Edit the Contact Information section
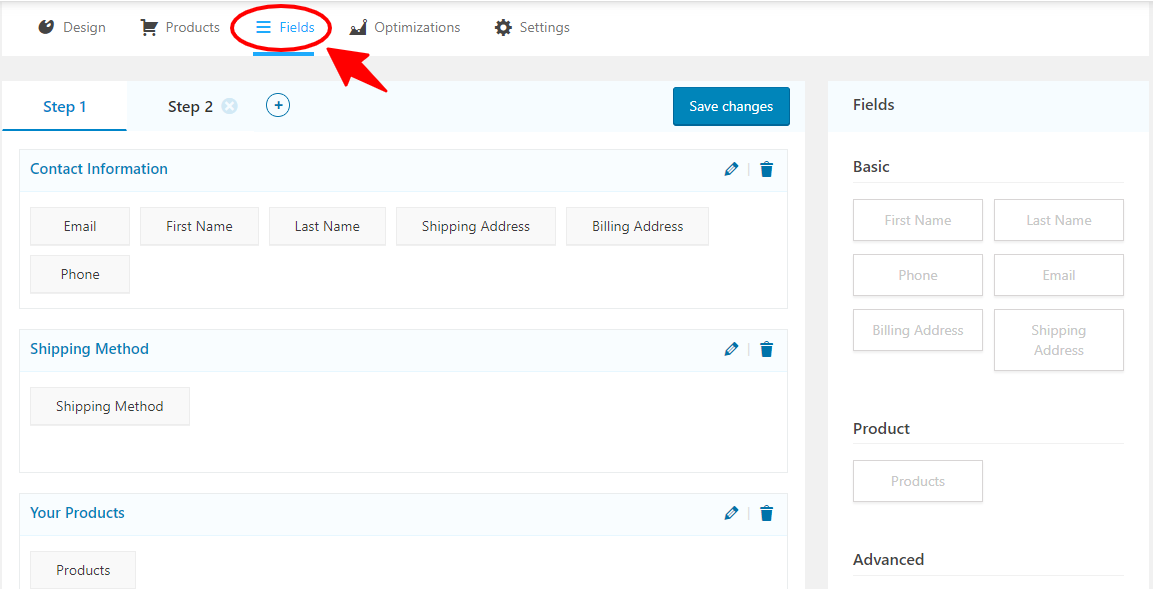Image resolution: width=1153 pixels, height=589 pixels. coord(731,169)
